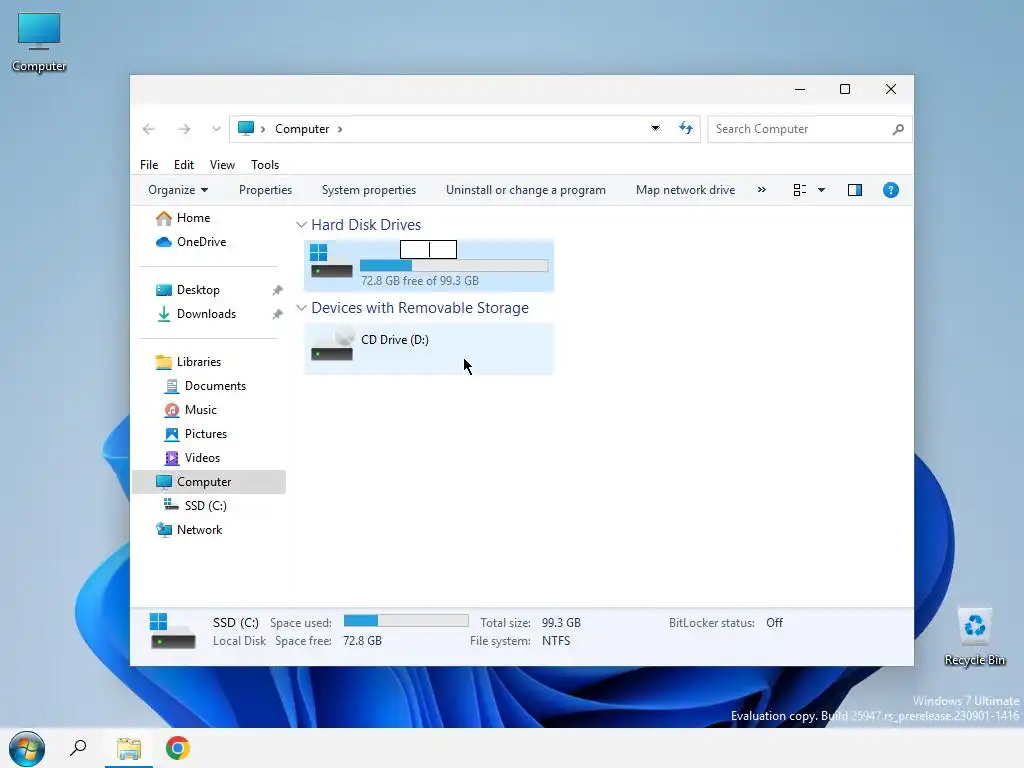
Task: Toggle the preview pane
Action: click(855, 189)
